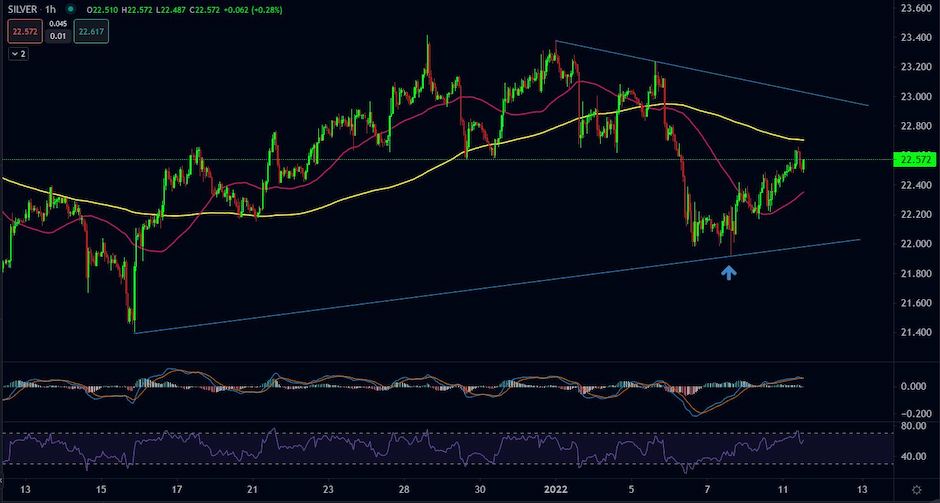Click the 80.00 RSI scale label
This screenshot has height=503, width=940.
coord(911,426)
